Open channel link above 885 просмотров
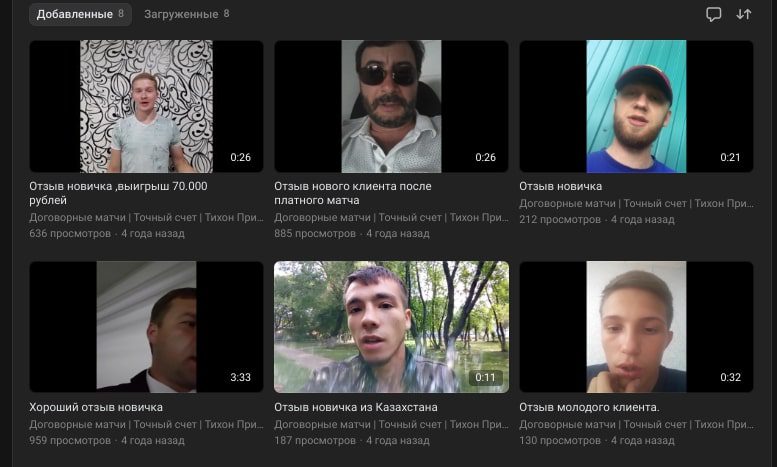 coord(391,218)
